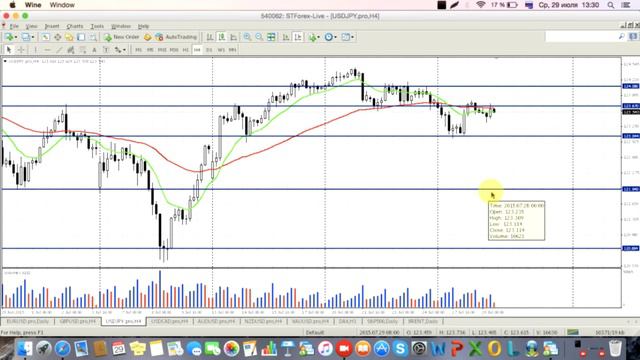The width and height of the screenshot is (640, 360).
Task: Select the Crosshair tool
Action: click(20, 50)
